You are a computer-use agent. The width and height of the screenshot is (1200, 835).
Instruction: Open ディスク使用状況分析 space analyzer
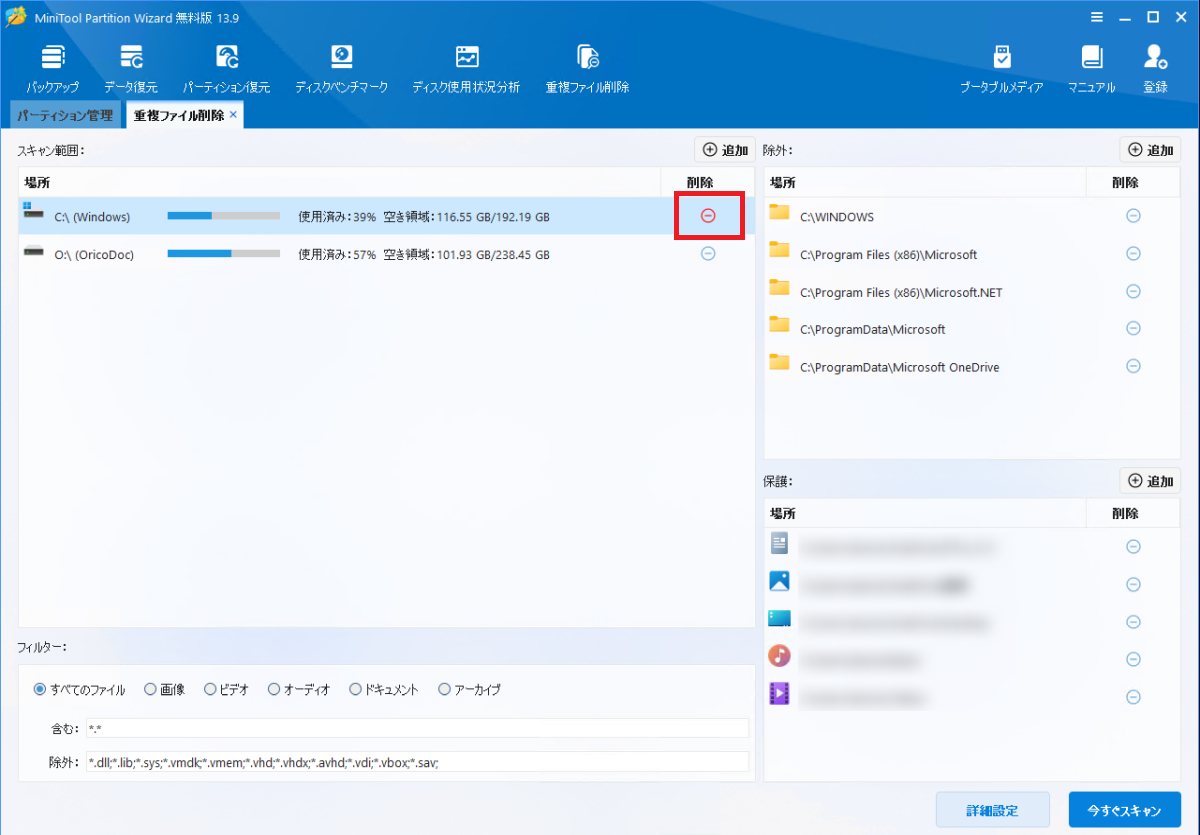click(x=466, y=69)
